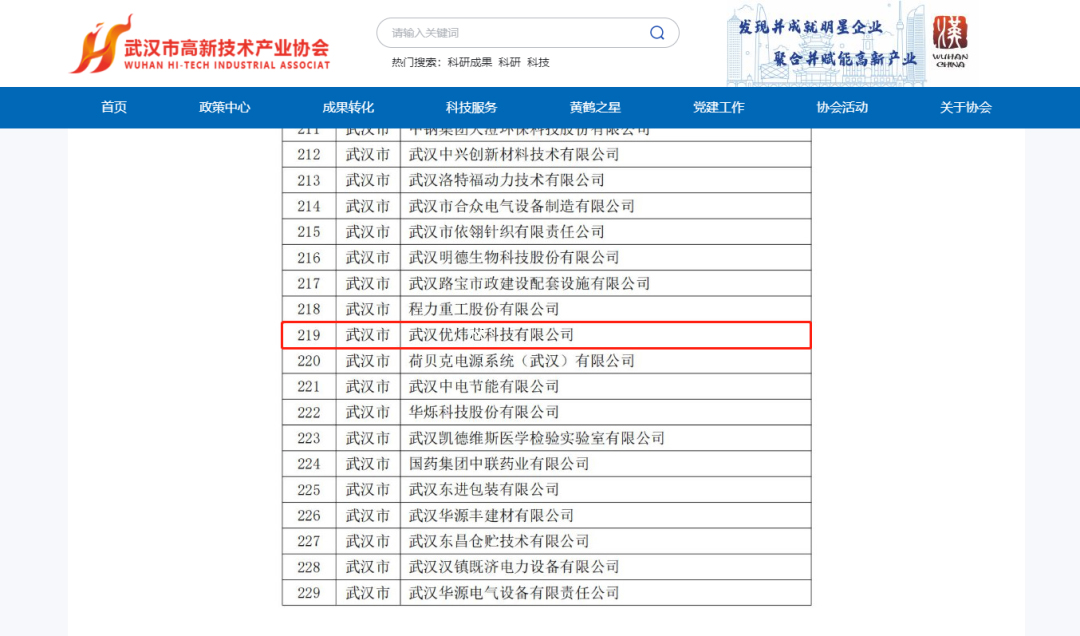
Task: Select 武汉东进包装有限公司 cell
Action: pyautogui.click(x=605, y=490)
